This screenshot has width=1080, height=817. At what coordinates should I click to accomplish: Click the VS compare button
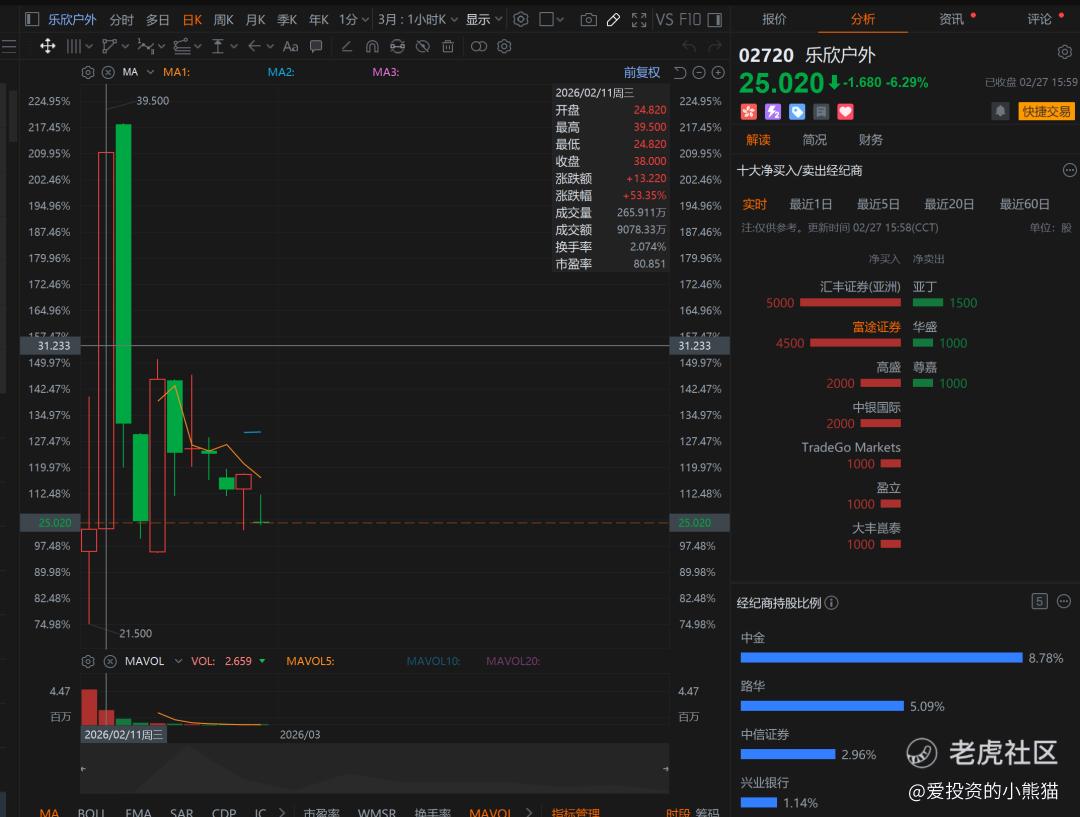tap(665, 19)
